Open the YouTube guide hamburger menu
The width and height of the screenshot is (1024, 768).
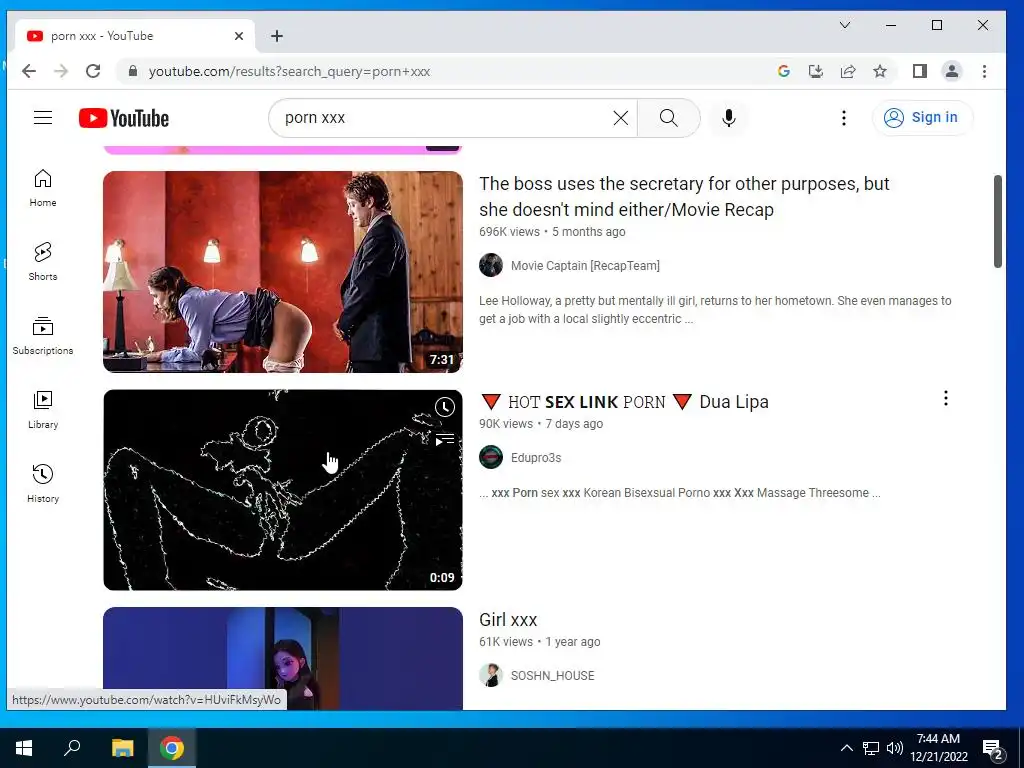pos(43,118)
